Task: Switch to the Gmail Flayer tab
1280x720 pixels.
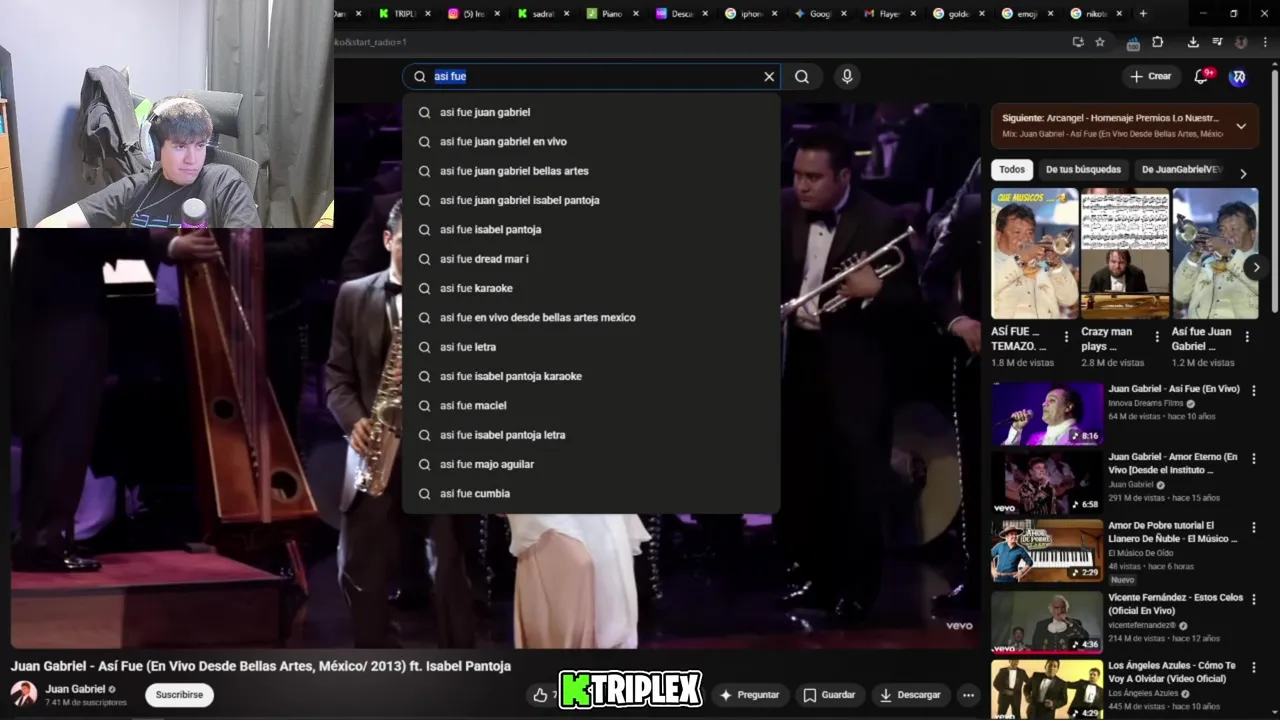Action: (888, 13)
